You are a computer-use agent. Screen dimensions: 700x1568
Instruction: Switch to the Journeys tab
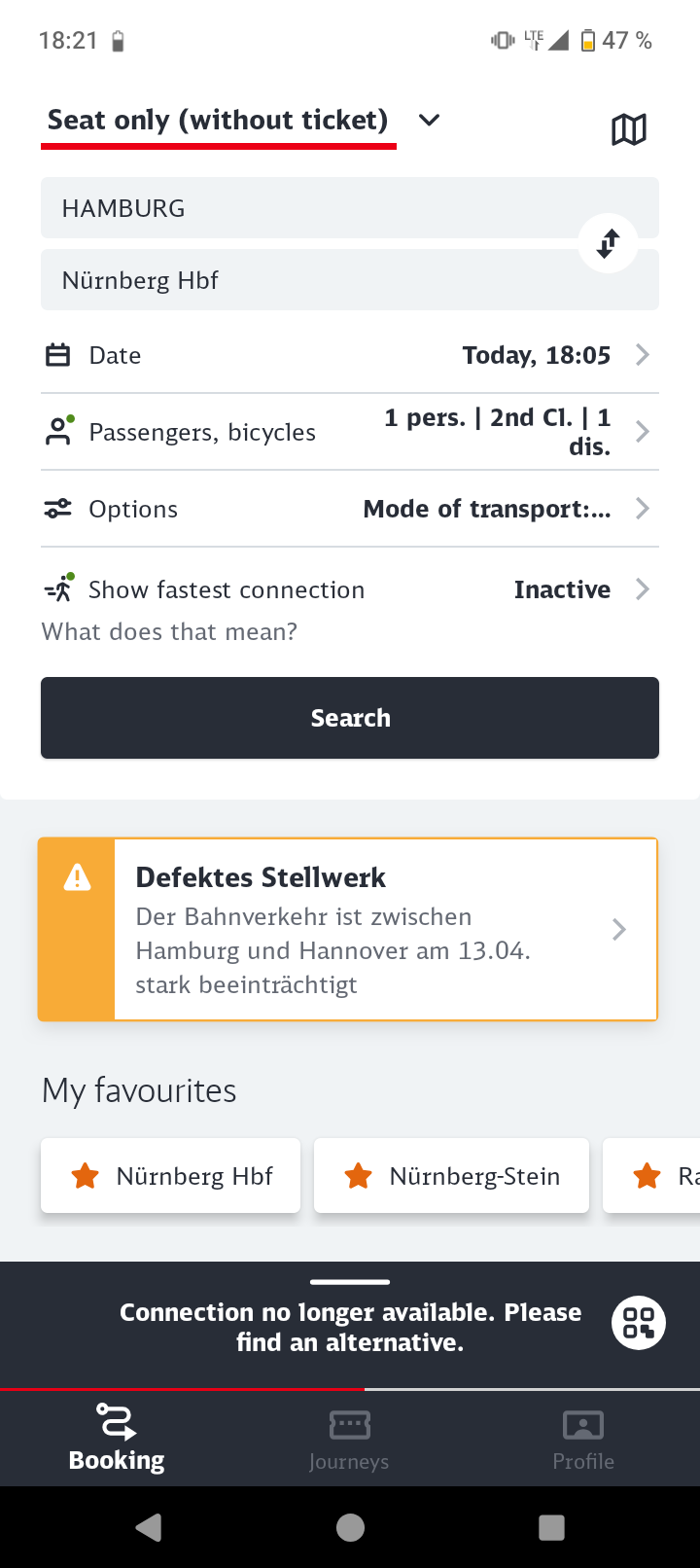349,1441
